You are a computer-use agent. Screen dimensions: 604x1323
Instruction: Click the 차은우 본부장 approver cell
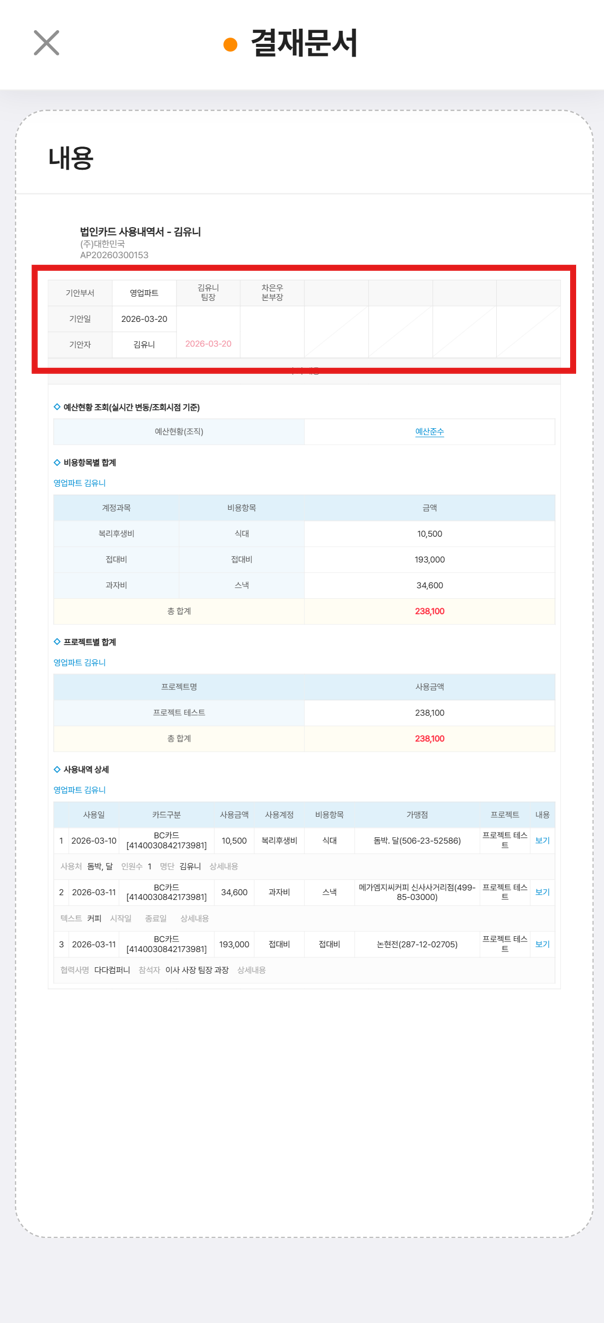pos(272,293)
